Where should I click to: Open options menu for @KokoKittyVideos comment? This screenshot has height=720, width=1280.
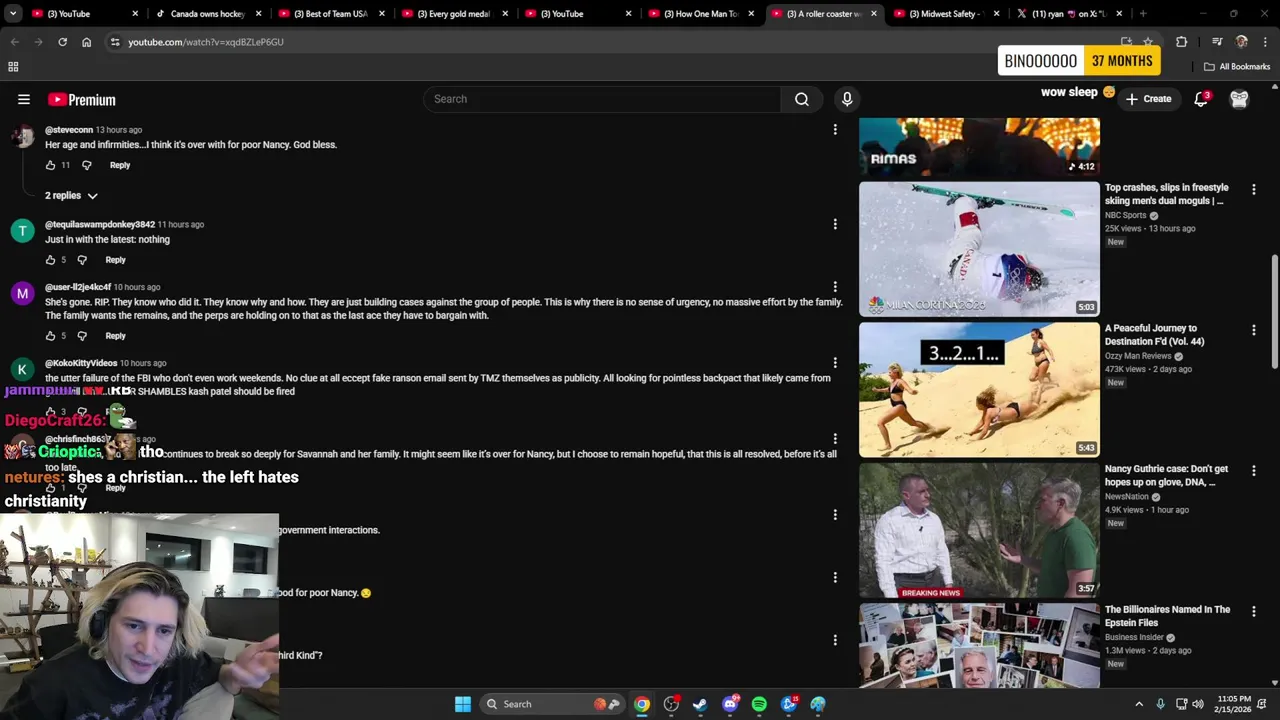835,363
